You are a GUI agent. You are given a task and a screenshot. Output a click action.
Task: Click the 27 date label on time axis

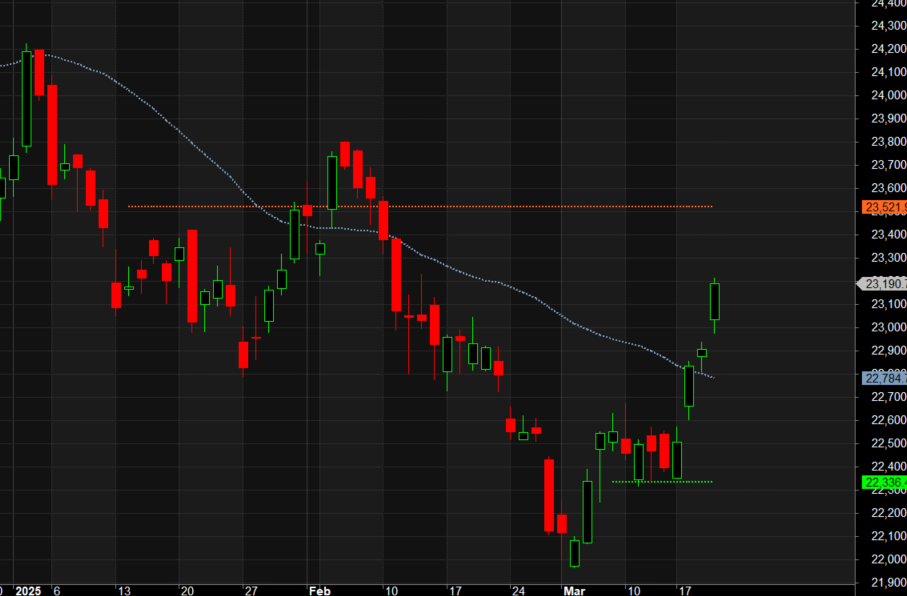pos(251,589)
